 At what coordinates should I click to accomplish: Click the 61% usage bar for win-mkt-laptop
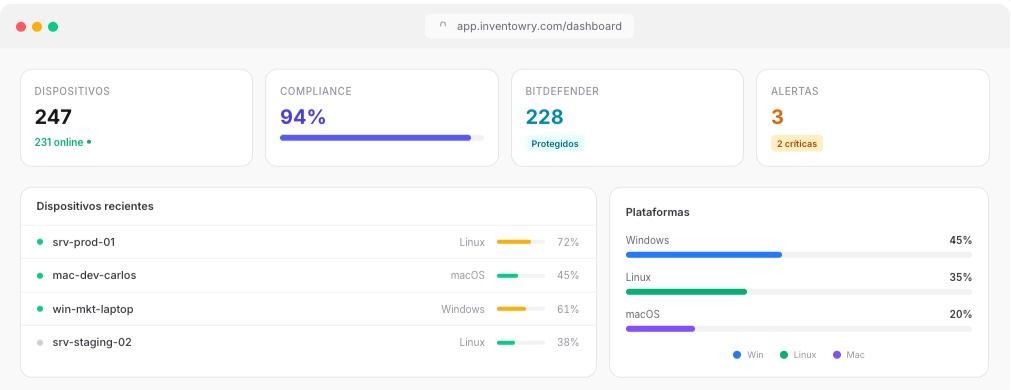[x=521, y=309]
